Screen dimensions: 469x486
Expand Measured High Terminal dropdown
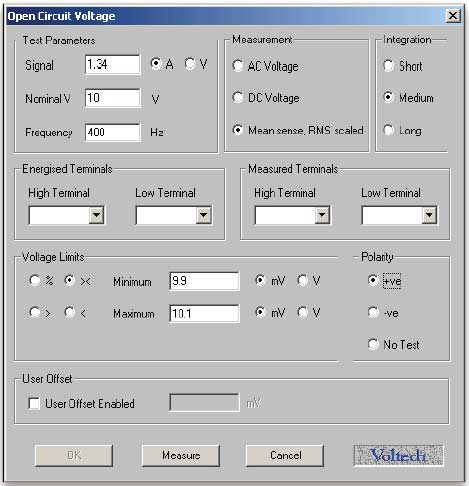pyautogui.click(x=322, y=215)
